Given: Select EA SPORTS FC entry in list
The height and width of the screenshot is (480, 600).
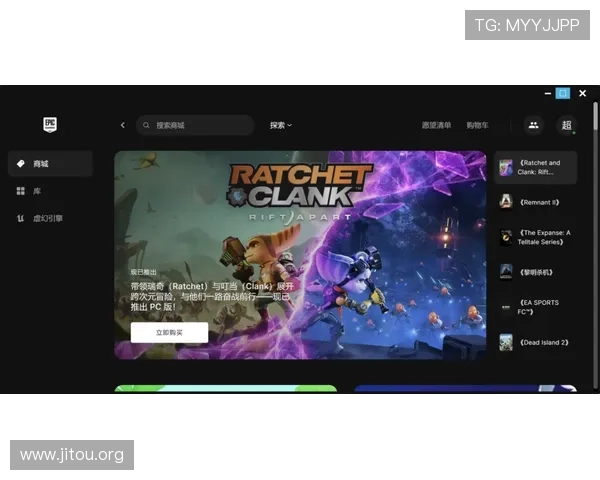Looking at the screenshot, I should tap(536, 307).
